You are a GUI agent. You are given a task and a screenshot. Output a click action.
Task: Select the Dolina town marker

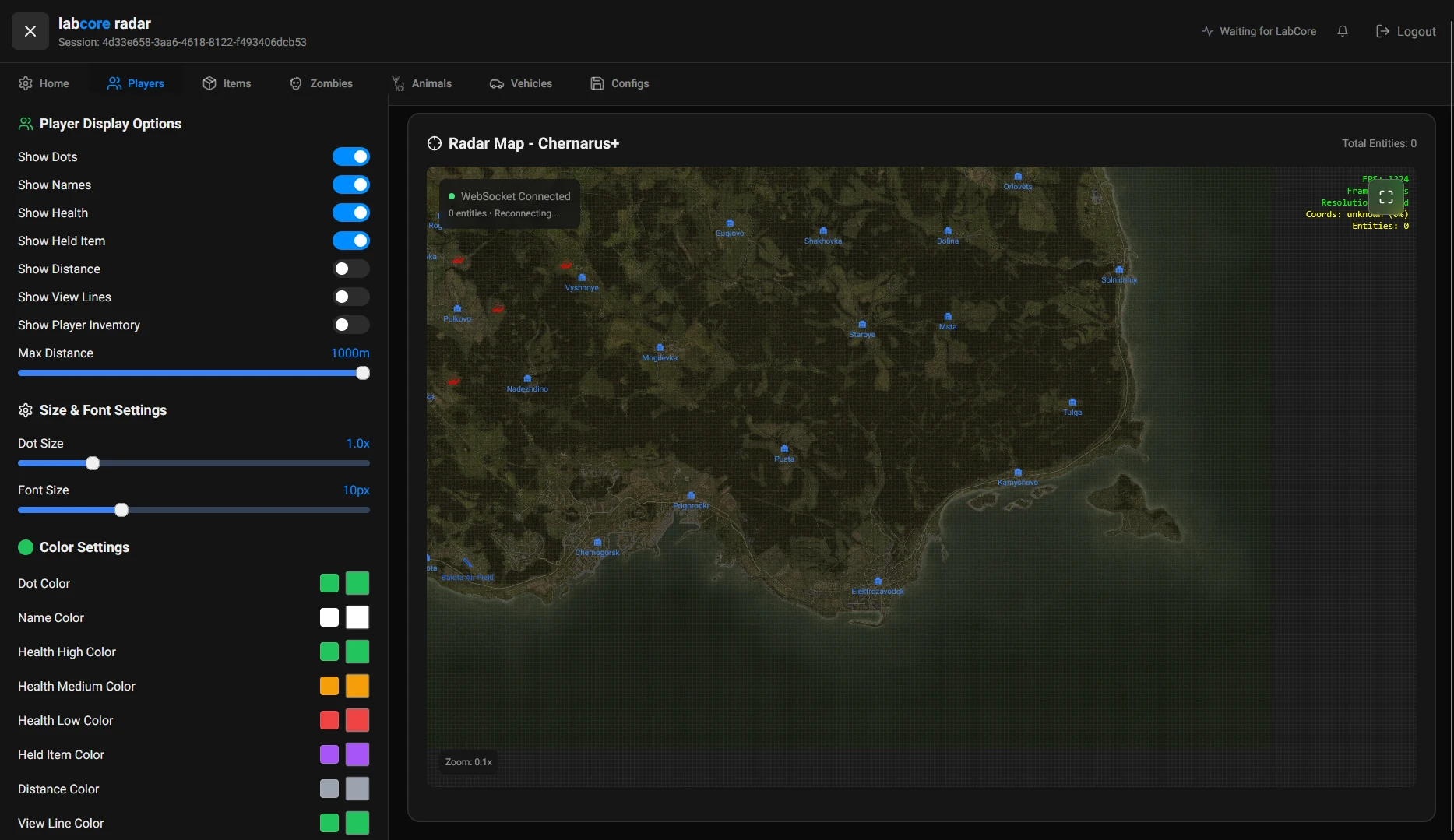click(948, 236)
